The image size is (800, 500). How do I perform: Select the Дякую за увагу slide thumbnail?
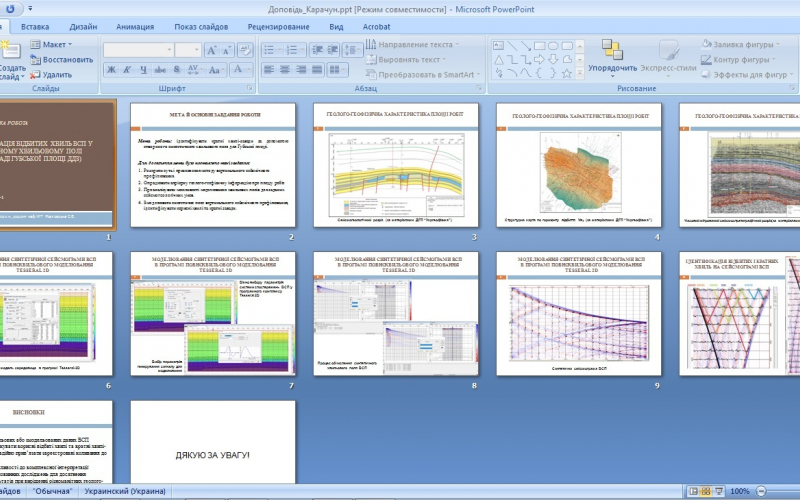(x=213, y=442)
